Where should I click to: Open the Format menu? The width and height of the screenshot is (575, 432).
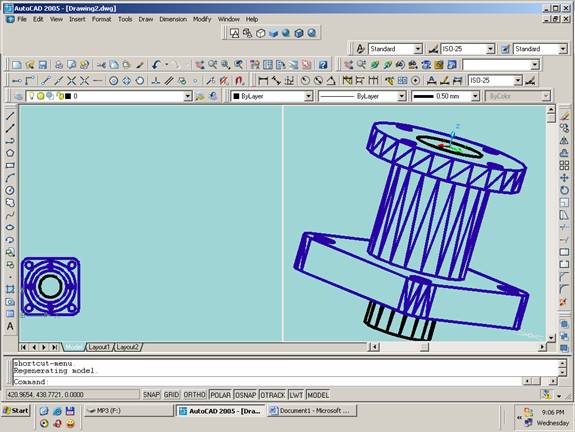point(102,19)
